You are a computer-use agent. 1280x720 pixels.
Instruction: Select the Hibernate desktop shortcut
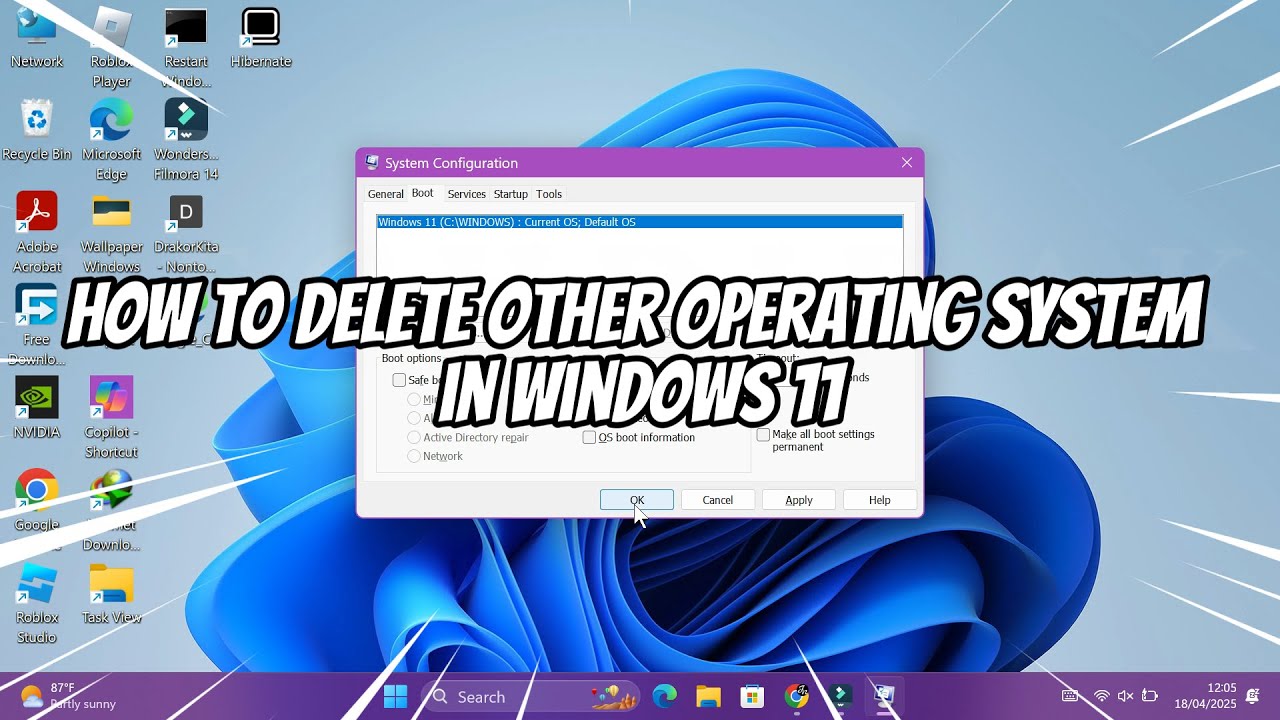point(261,38)
